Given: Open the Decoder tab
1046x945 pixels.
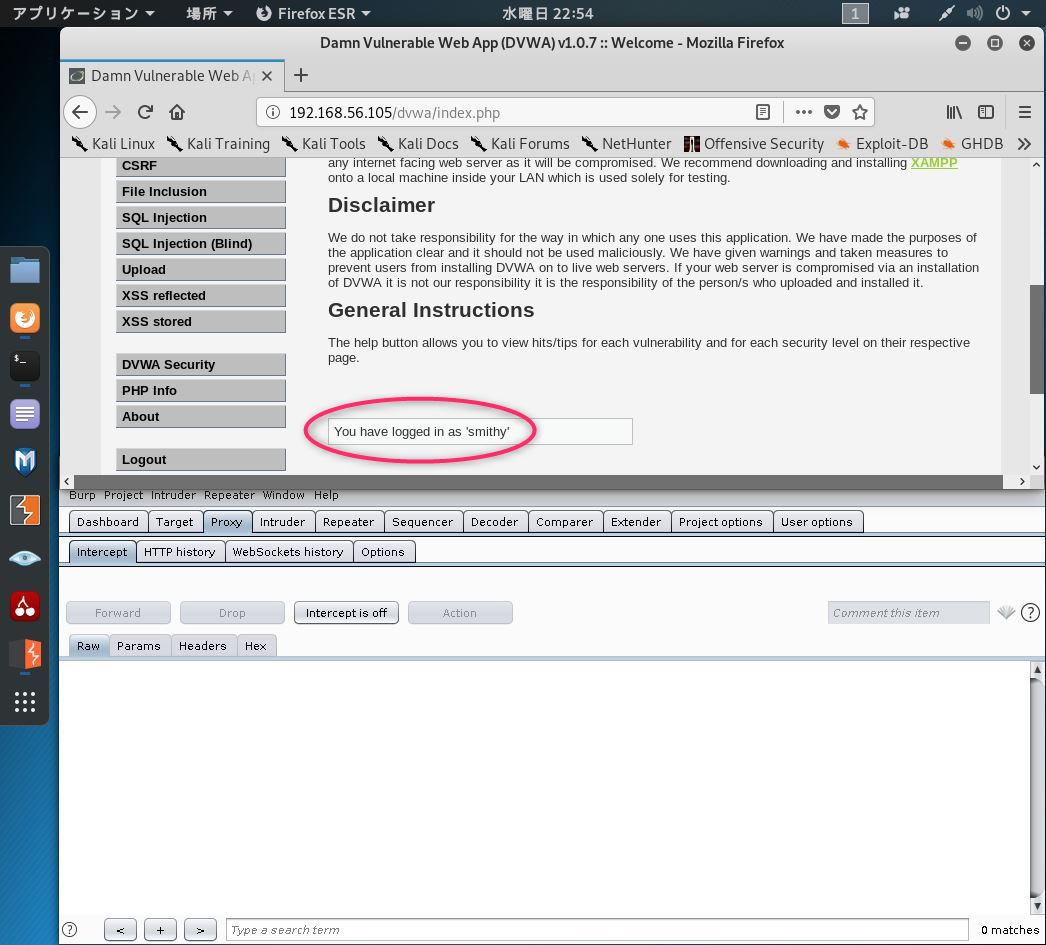Looking at the screenshot, I should (494, 522).
